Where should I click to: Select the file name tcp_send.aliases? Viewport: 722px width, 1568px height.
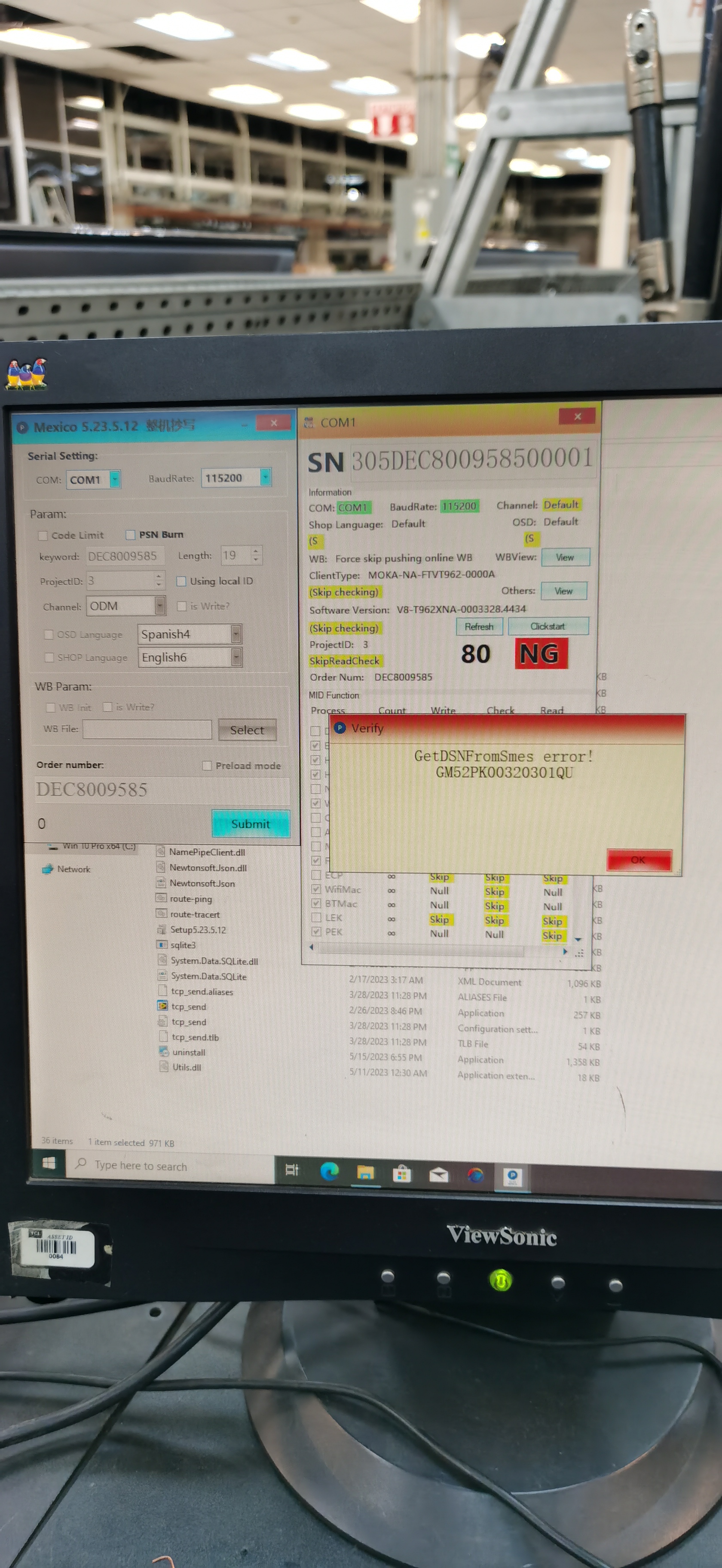click(202, 992)
